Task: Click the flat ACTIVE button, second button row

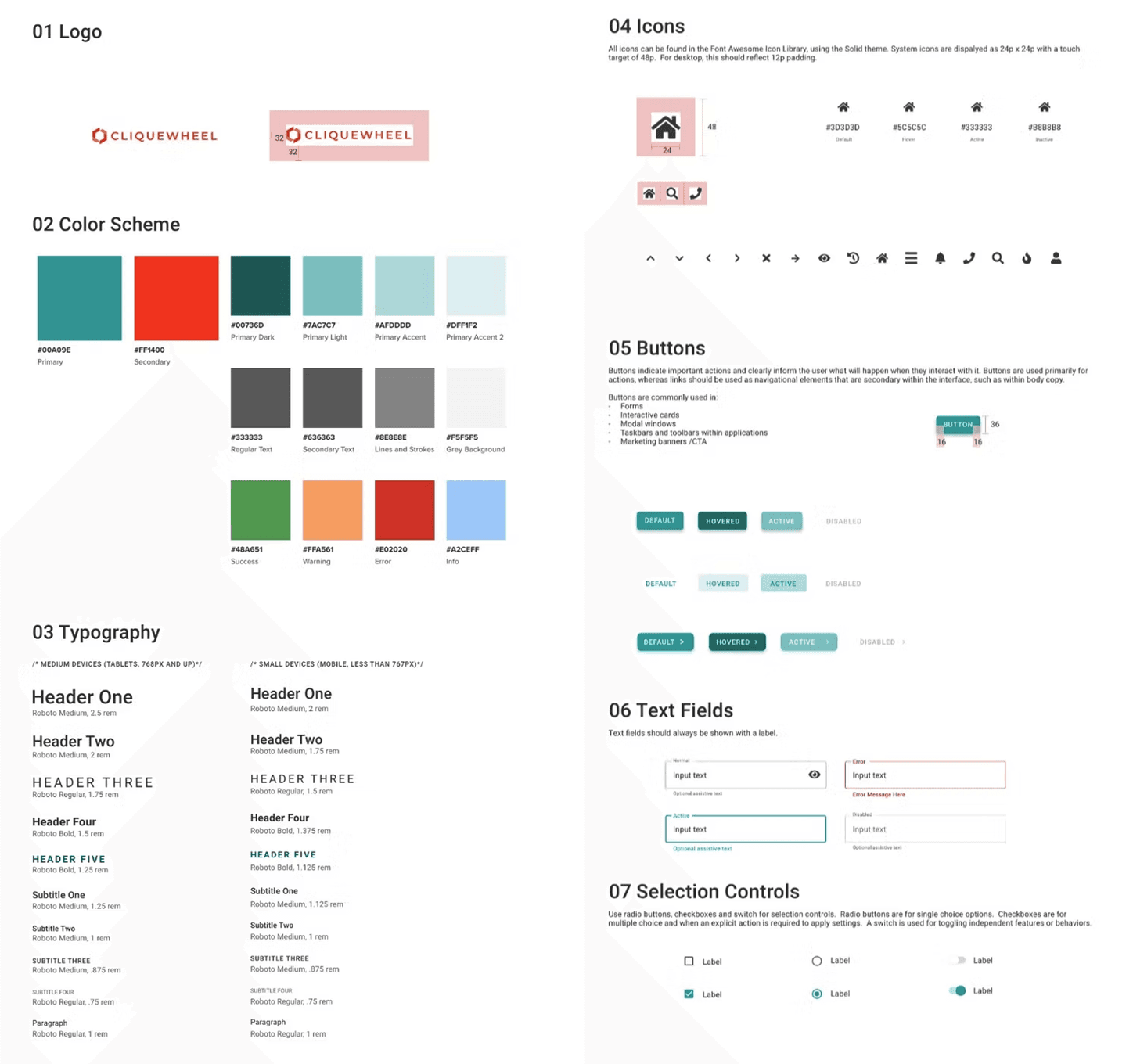Action: [x=782, y=584]
